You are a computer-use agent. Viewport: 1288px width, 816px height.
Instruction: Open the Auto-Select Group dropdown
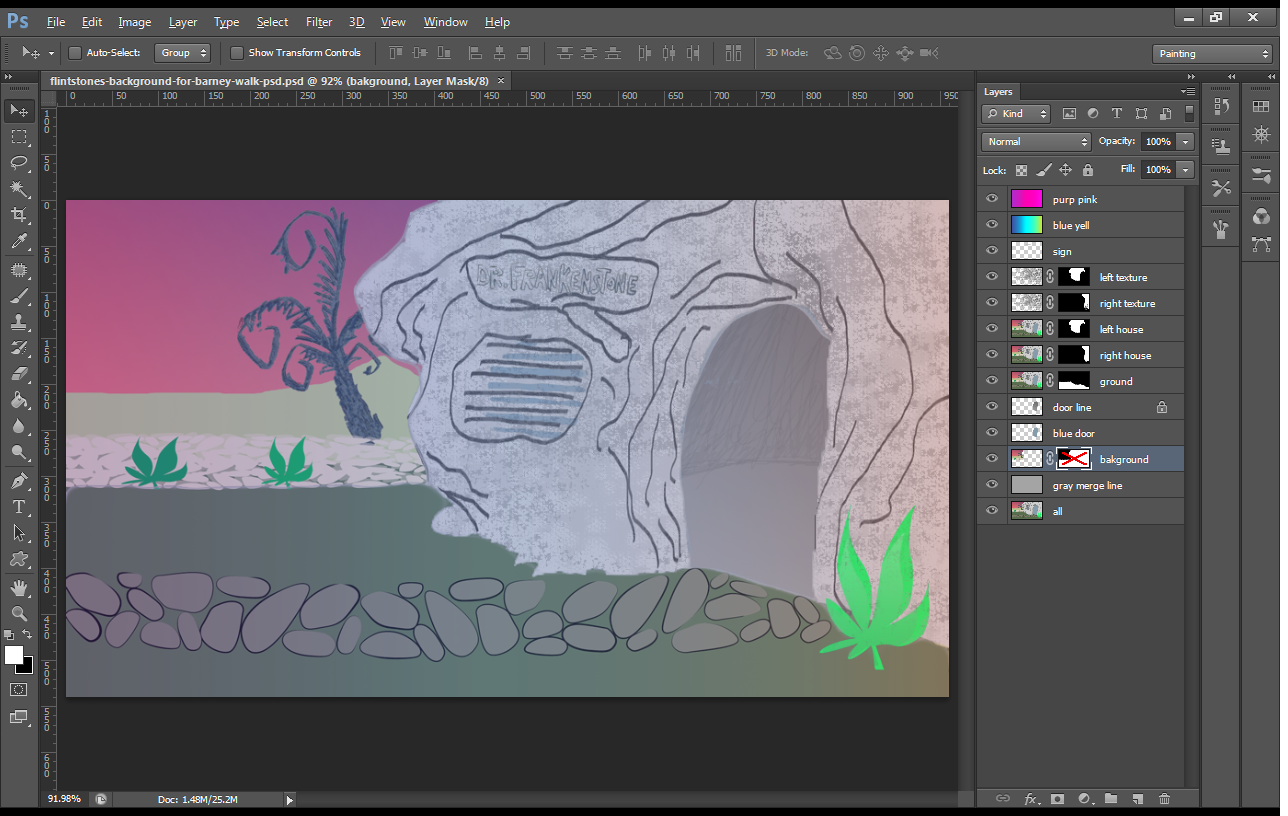pyautogui.click(x=183, y=53)
